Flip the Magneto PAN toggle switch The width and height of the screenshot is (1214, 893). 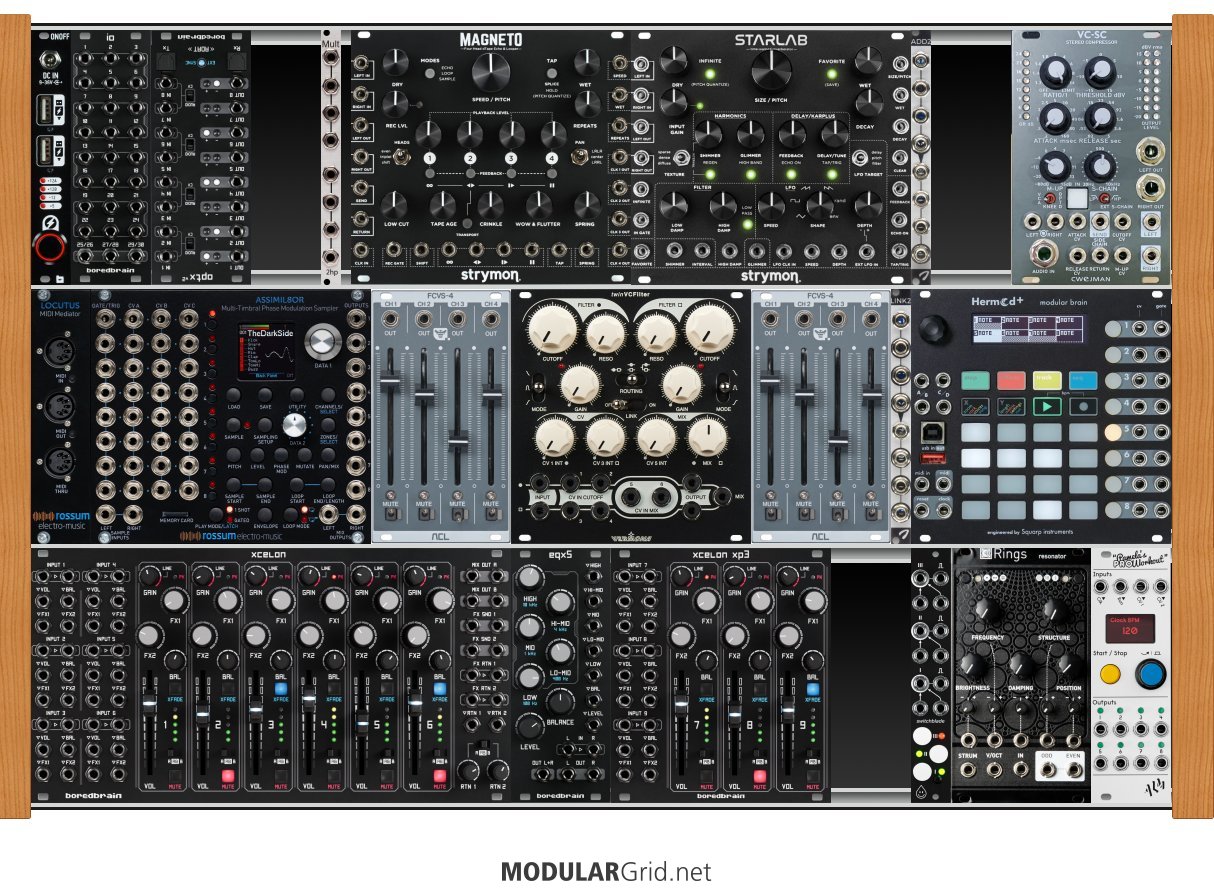click(x=582, y=159)
